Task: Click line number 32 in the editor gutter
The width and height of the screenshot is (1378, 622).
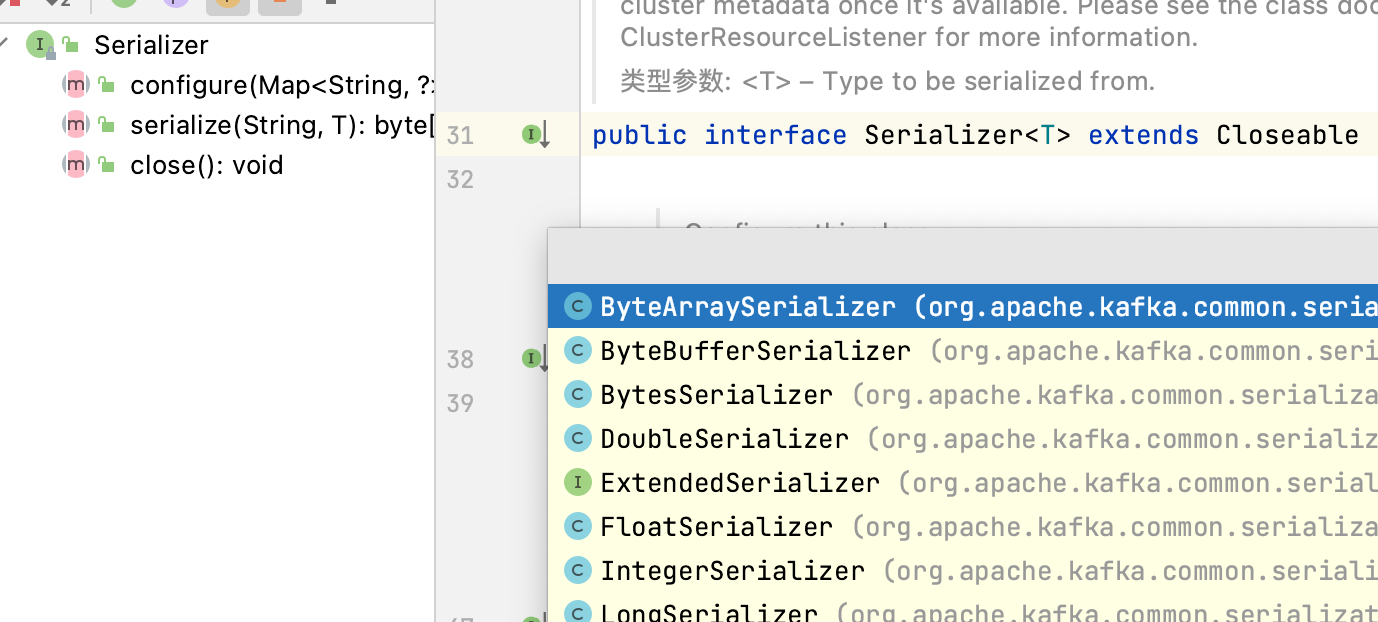Action: tap(460, 179)
